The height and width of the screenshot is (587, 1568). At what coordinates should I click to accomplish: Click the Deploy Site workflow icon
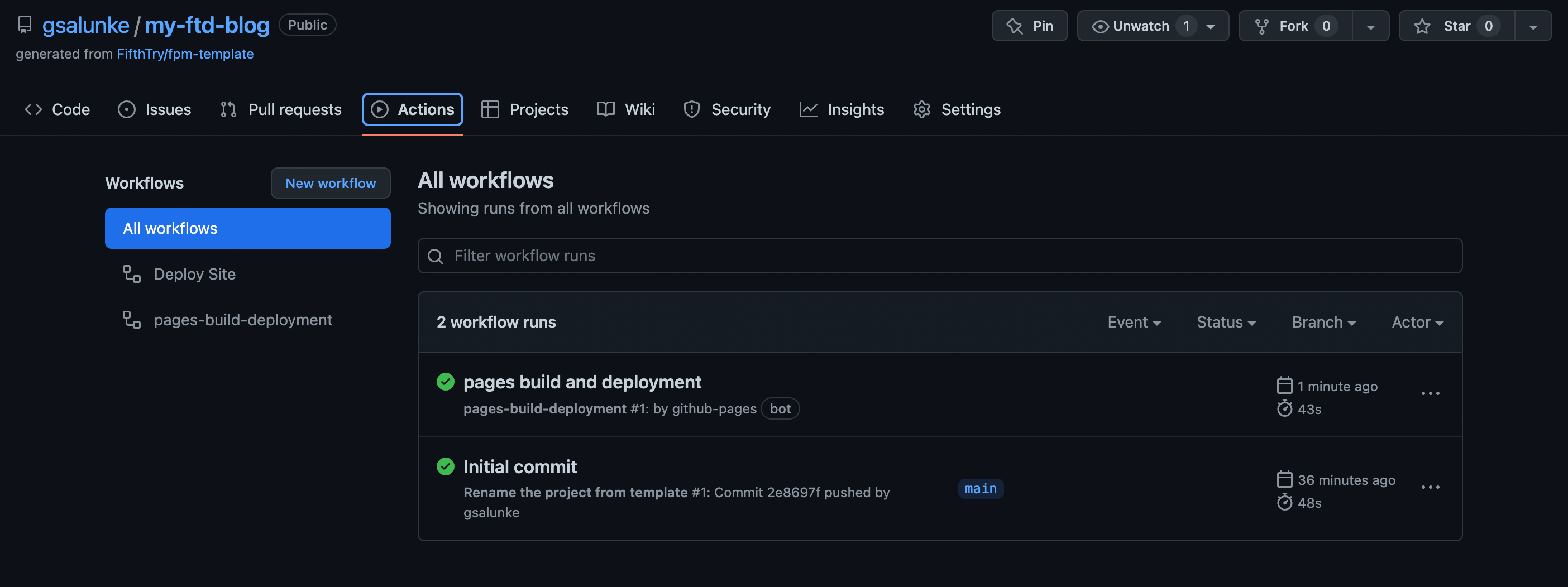click(x=131, y=274)
